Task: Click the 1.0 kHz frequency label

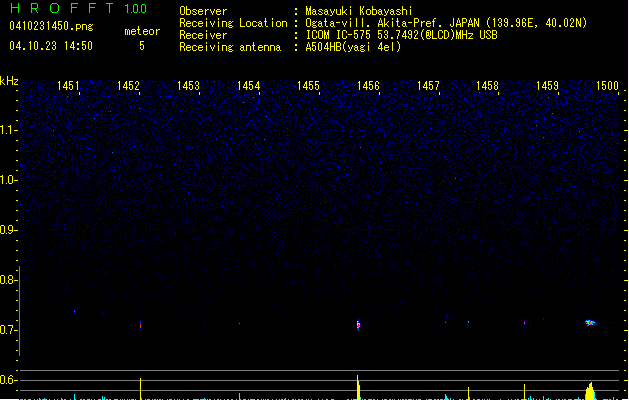Action: click(x=7, y=180)
